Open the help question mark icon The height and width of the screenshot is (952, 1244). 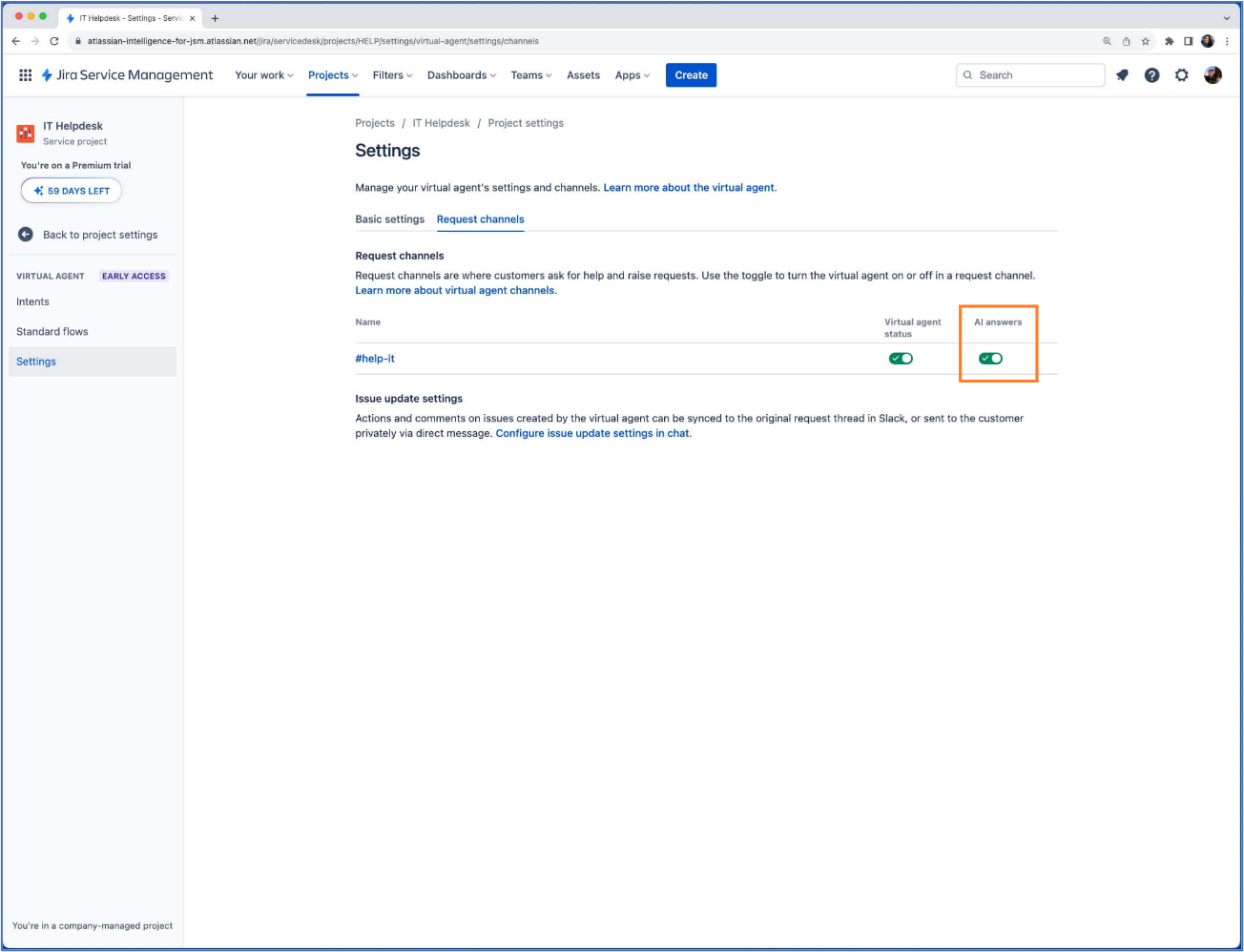click(x=1151, y=75)
